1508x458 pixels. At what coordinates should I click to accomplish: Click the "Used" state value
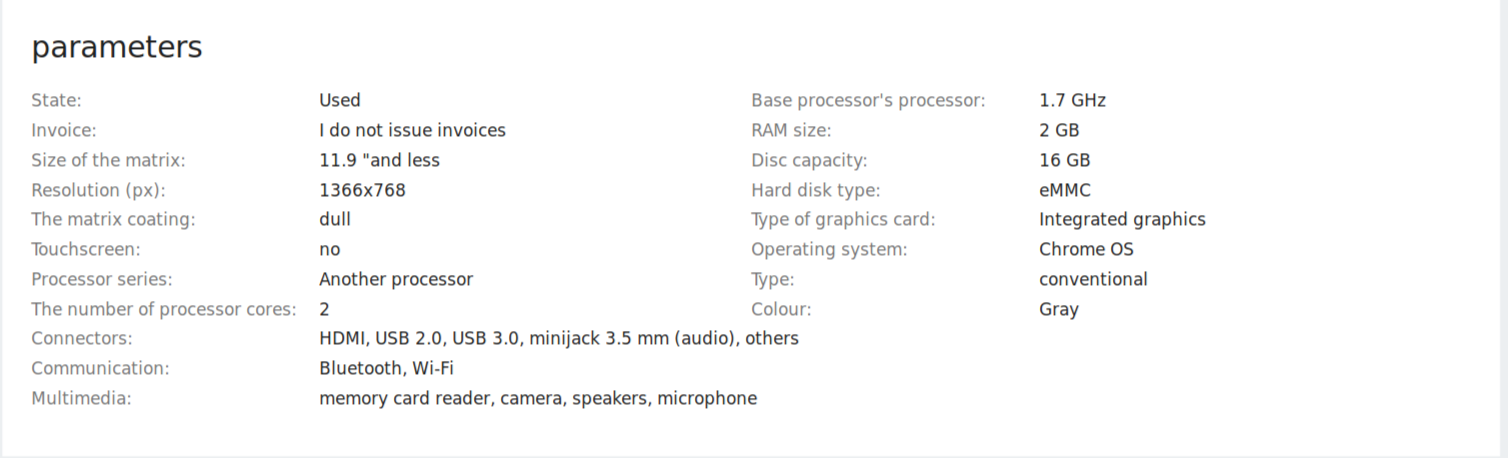point(340,100)
